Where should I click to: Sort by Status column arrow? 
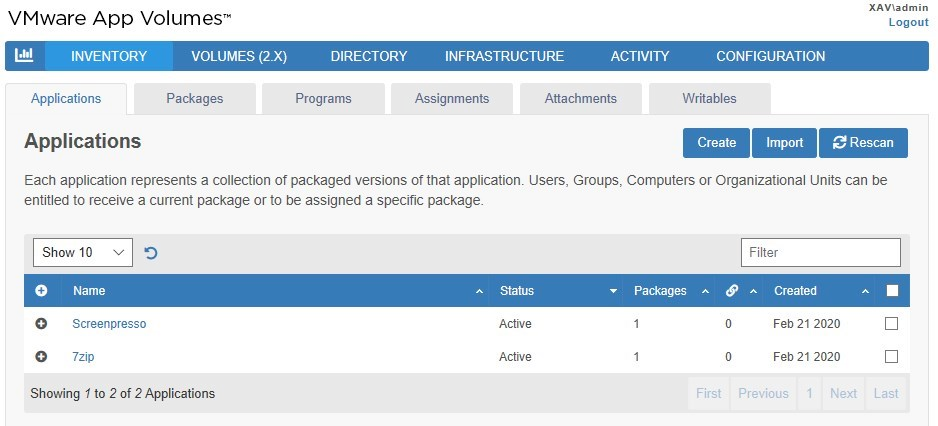tap(613, 291)
